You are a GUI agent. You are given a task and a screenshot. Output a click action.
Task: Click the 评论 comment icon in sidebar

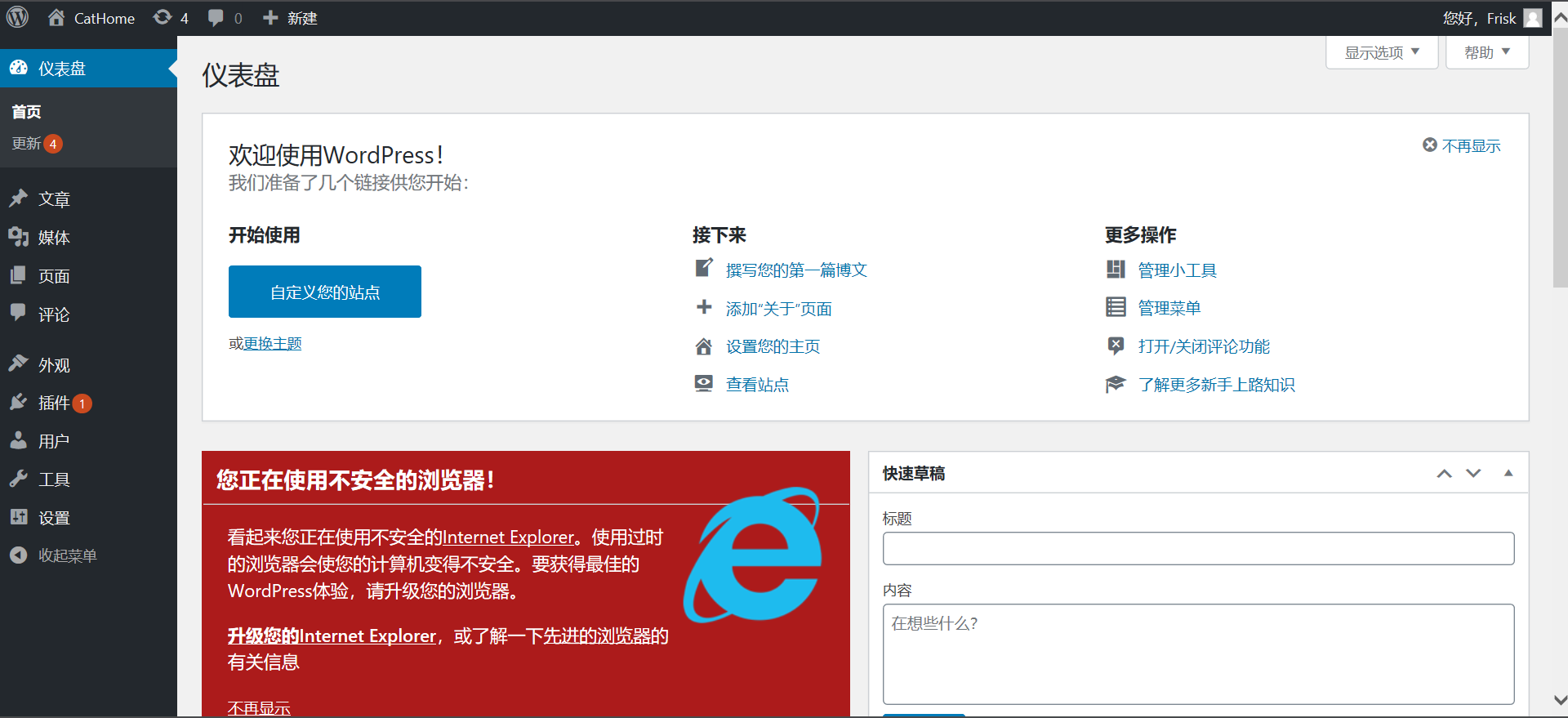(18, 314)
